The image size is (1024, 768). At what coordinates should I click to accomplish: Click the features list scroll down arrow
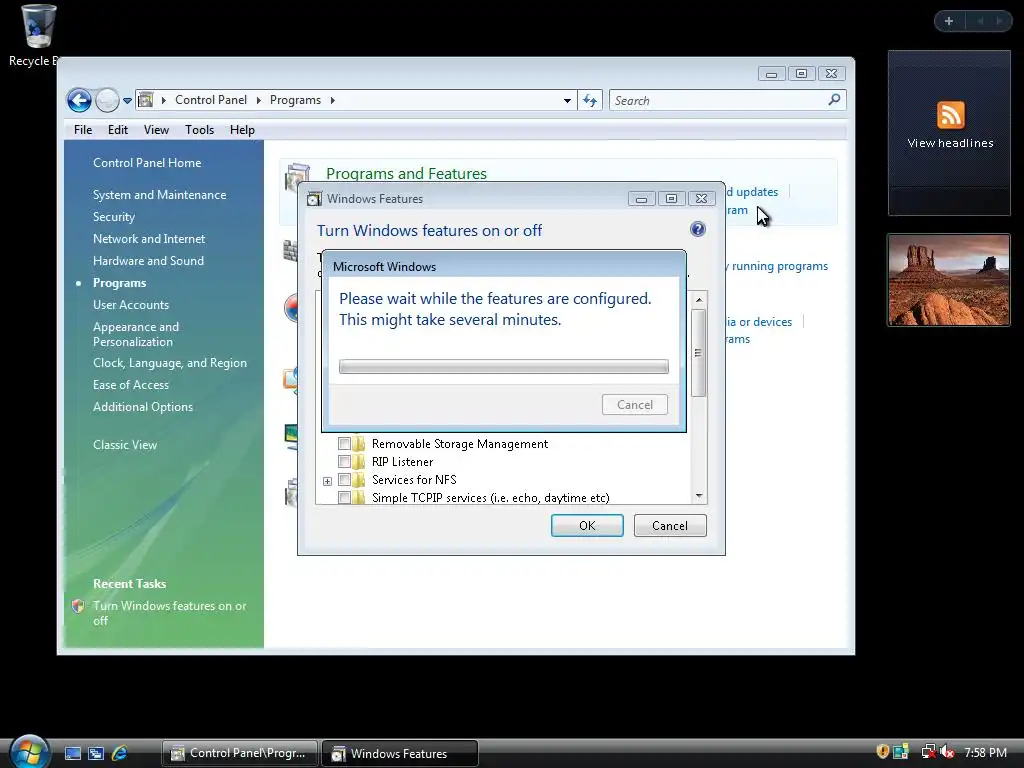click(x=699, y=496)
